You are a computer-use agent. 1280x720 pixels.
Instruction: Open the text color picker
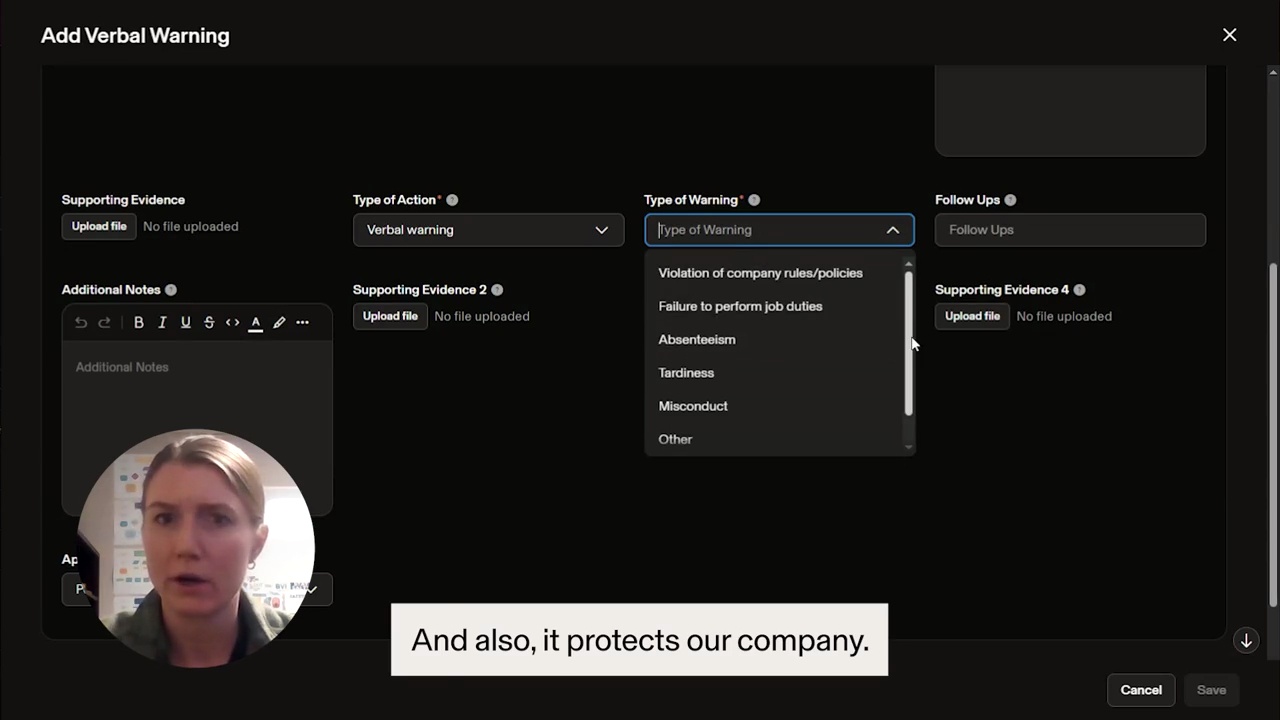256,322
